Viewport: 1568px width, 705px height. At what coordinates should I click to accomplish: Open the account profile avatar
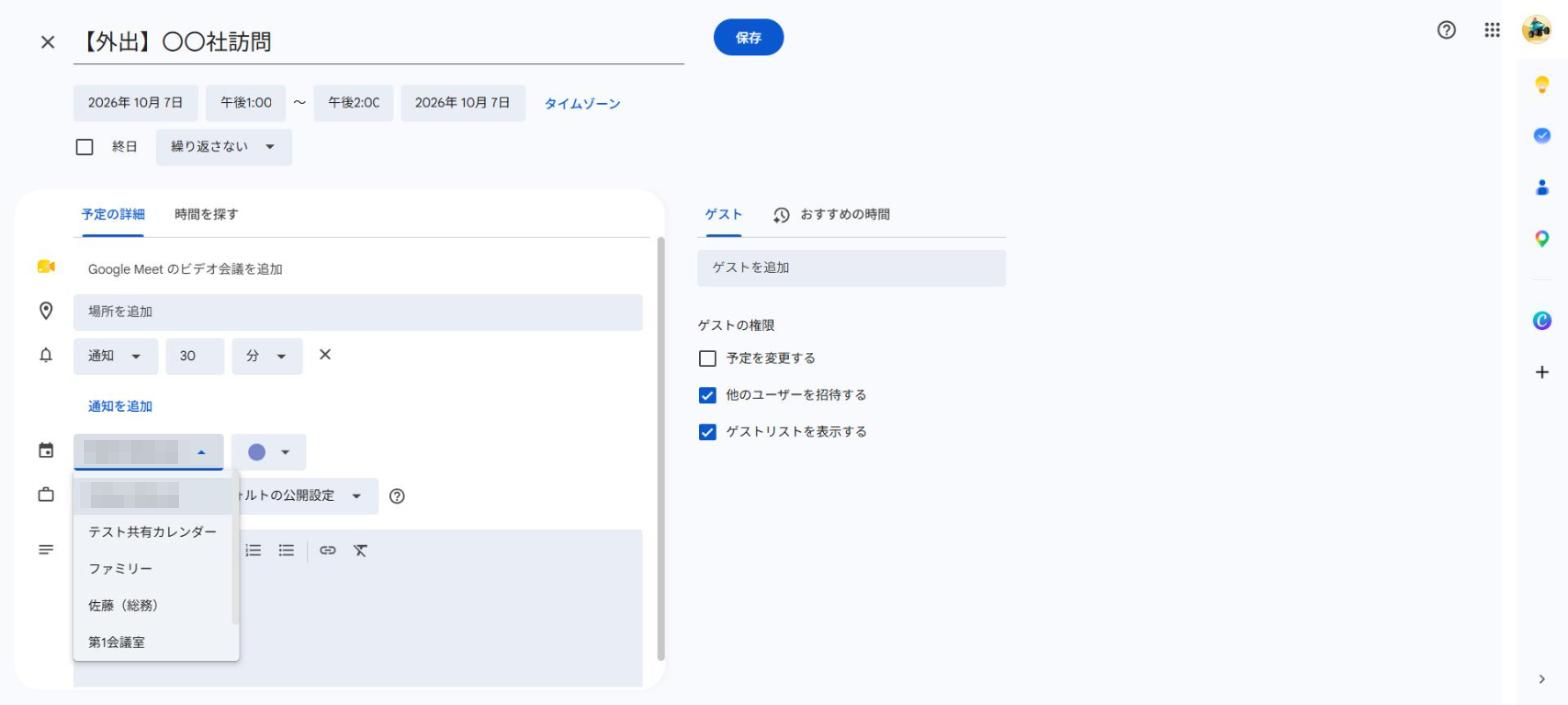(x=1536, y=30)
